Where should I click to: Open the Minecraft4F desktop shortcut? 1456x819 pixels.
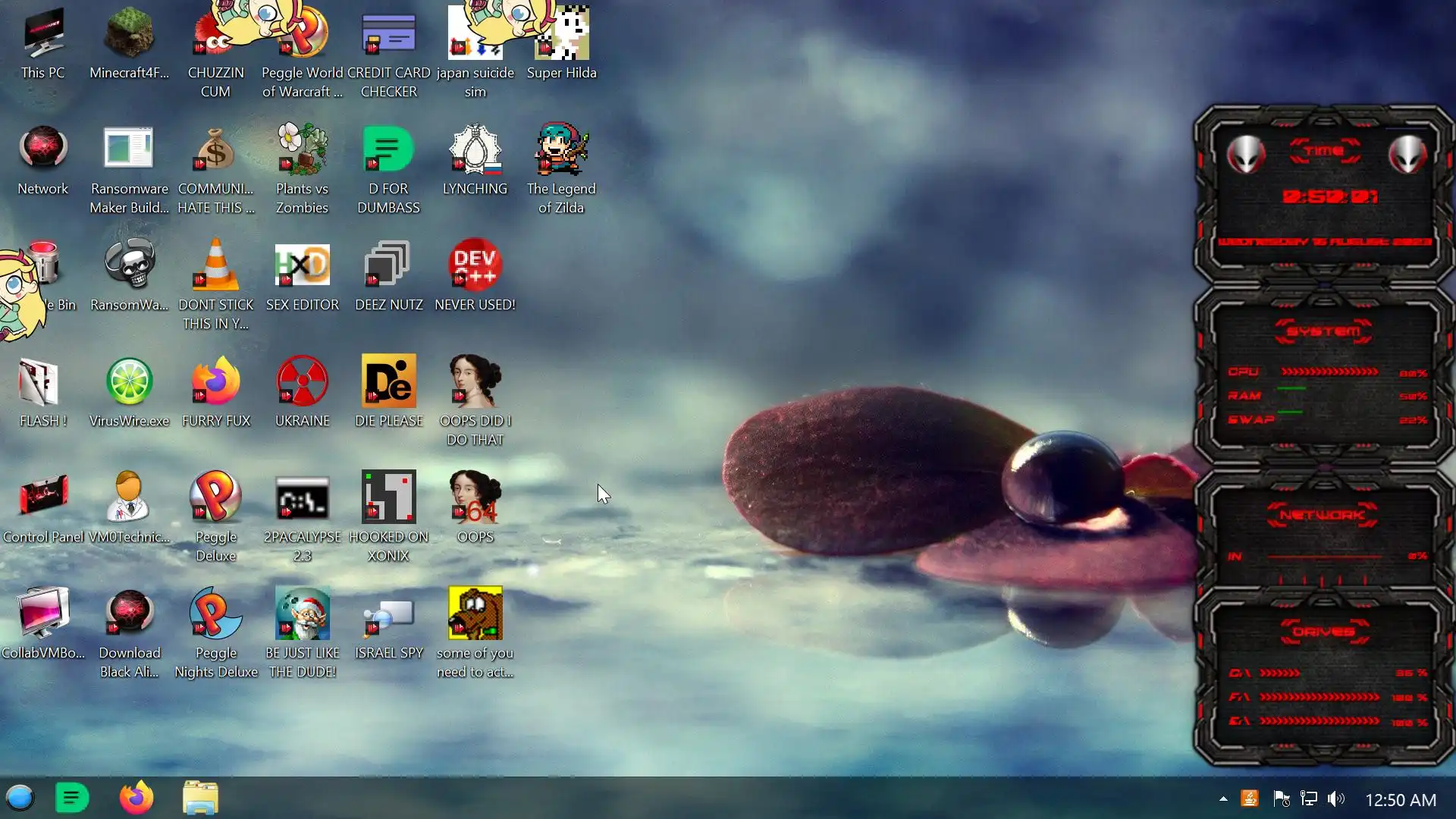tap(129, 34)
